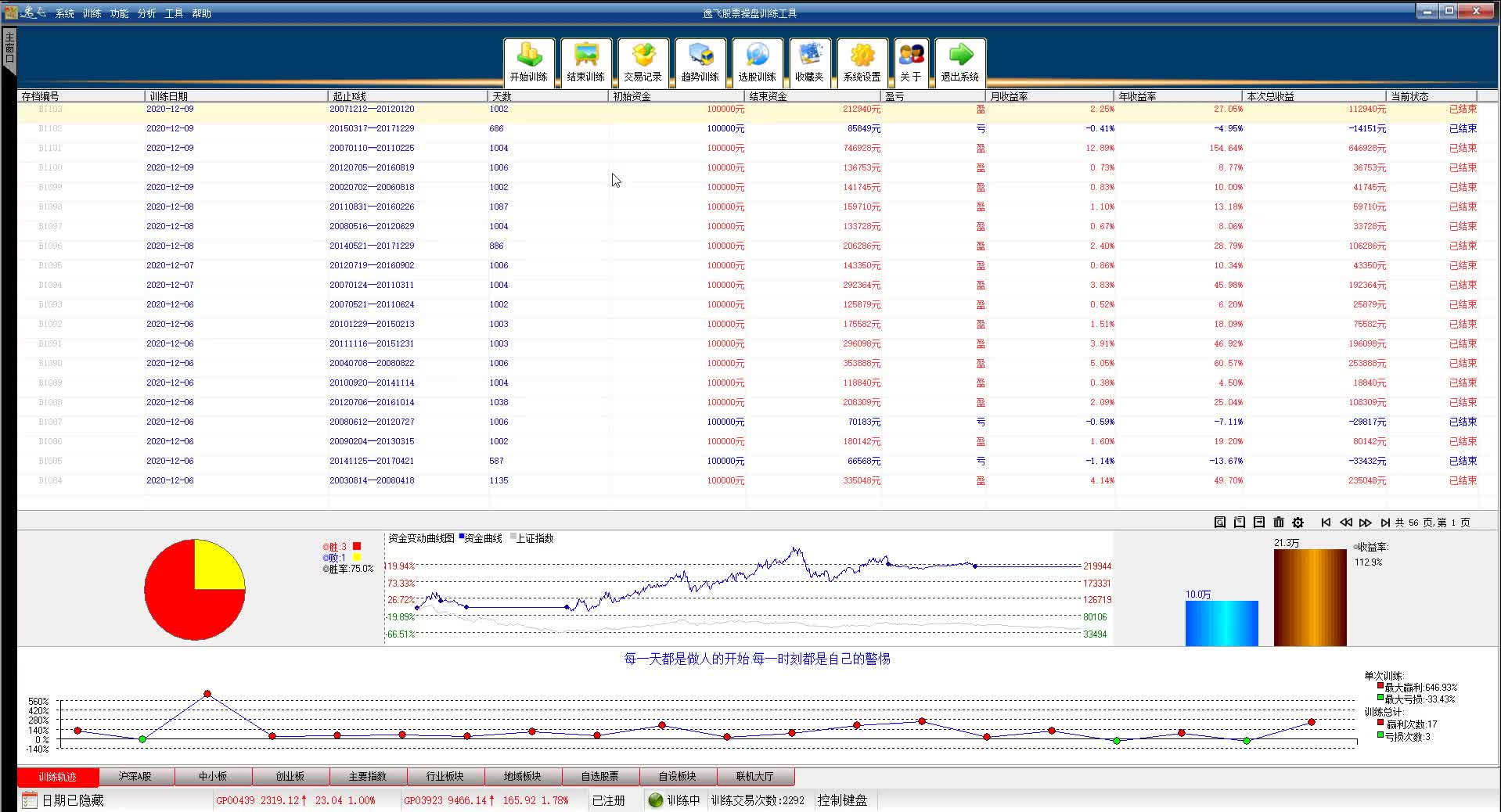
Task: Sort by the 训练日期 column header
Action: tap(236, 96)
